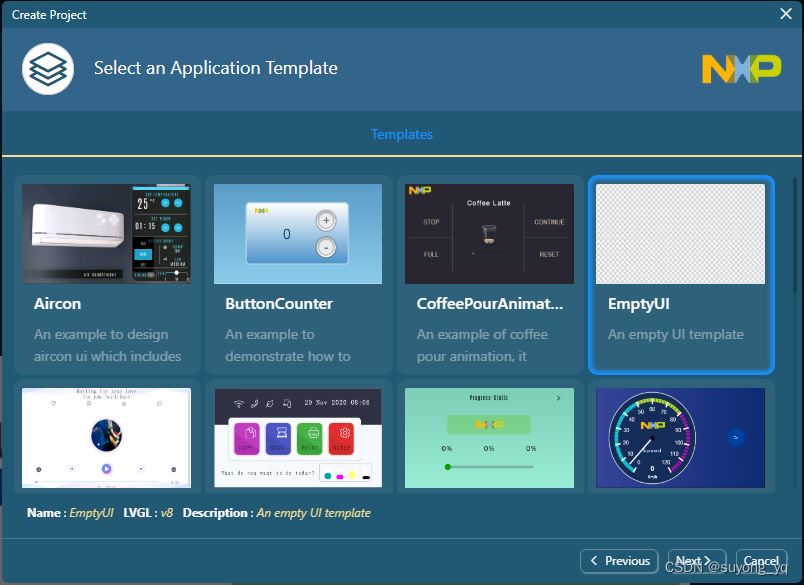804x585 pixels.
Task: Click the NXP logo in header
Action: click(741, 69)
